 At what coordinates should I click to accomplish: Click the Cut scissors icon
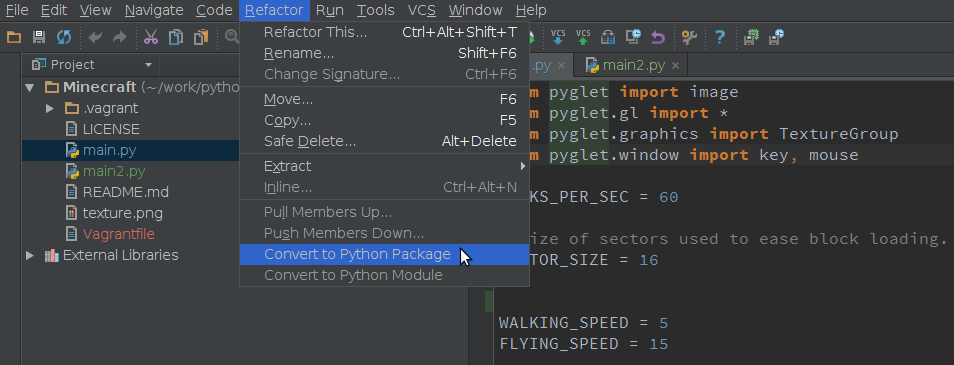[x=150, y=38]
